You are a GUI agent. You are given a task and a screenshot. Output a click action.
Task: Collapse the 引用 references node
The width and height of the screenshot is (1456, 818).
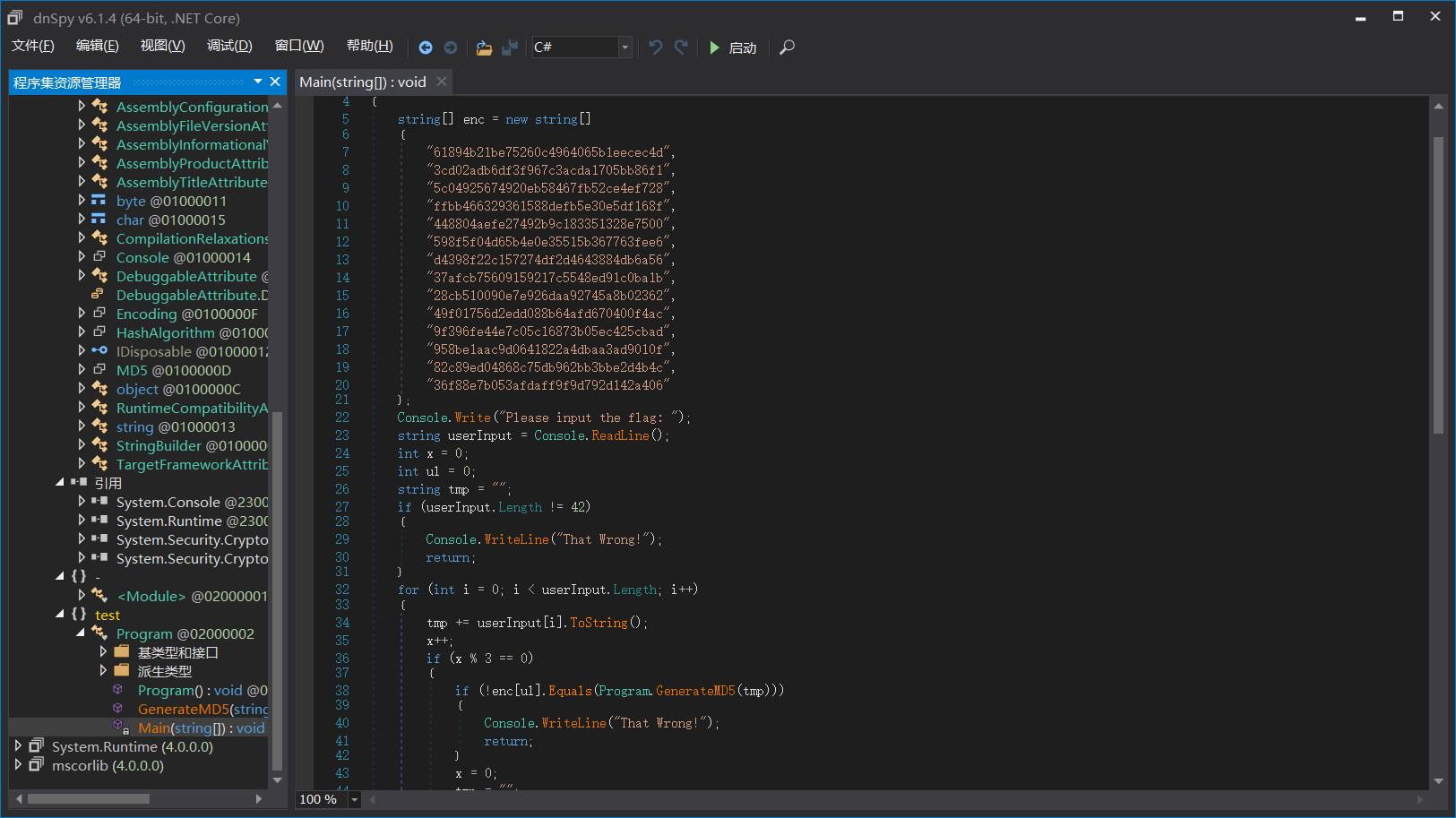point(60,482)
